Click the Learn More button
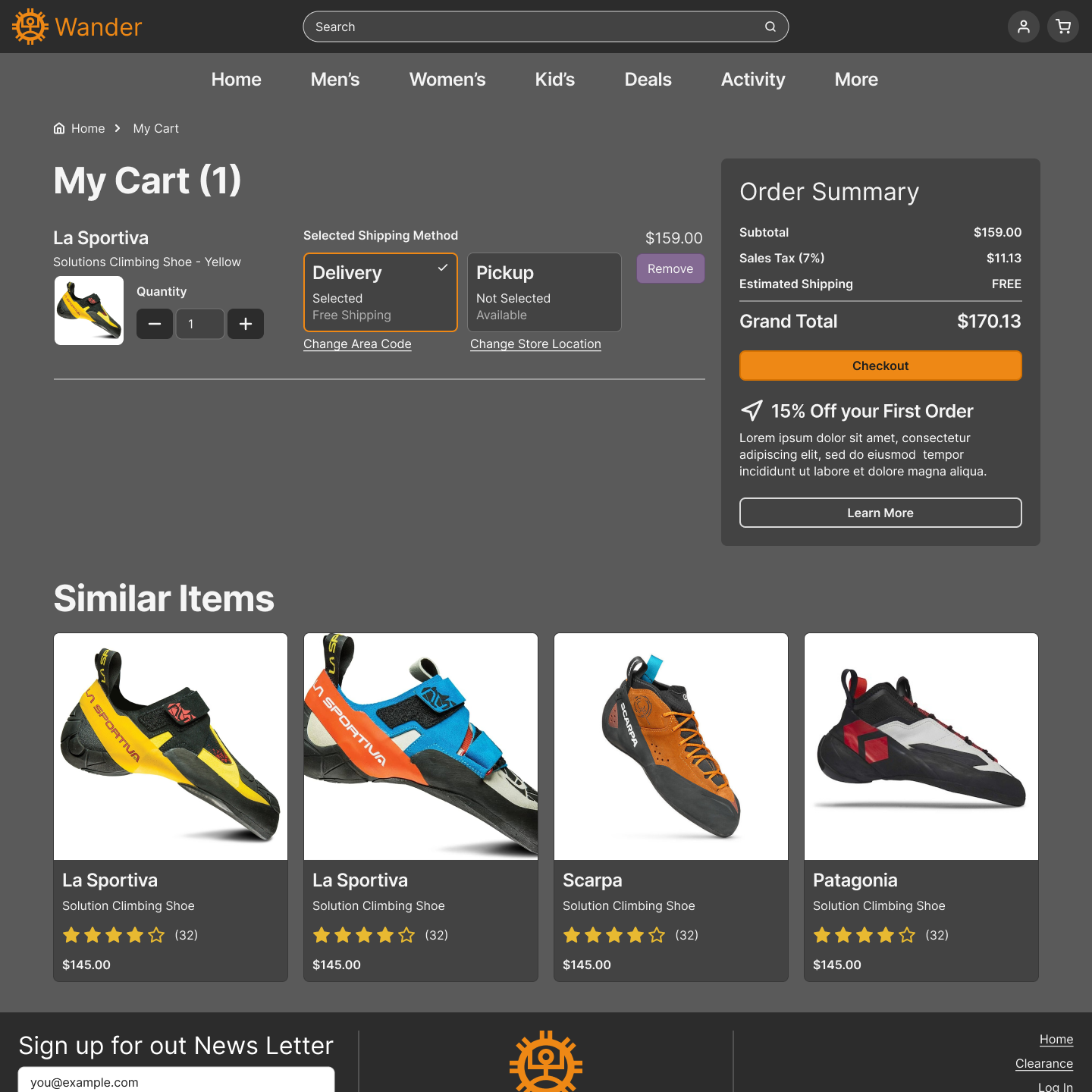1092x1092 pixels. pyautogui.click(x=880, y=513)
